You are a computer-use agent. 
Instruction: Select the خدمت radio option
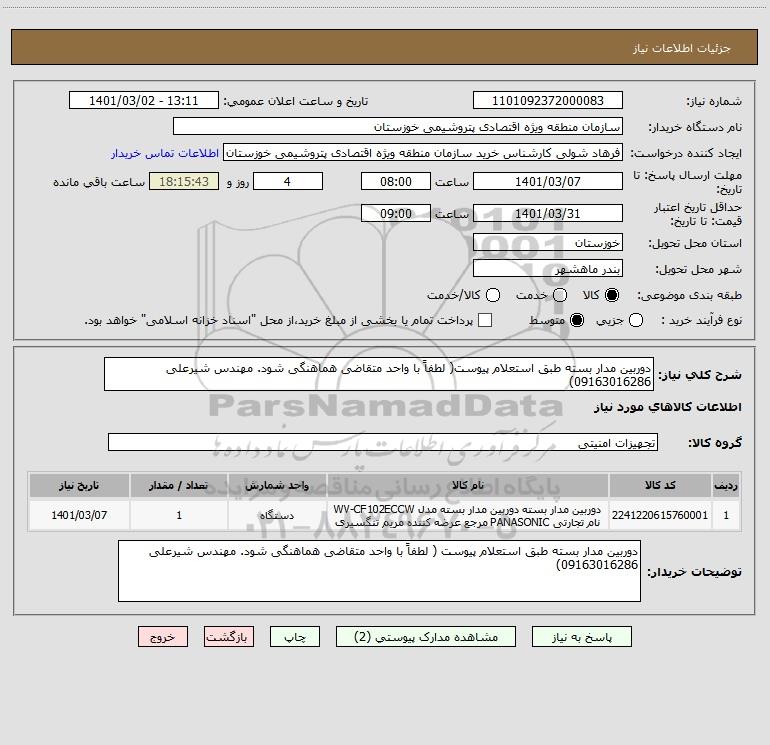click(560, 295)
